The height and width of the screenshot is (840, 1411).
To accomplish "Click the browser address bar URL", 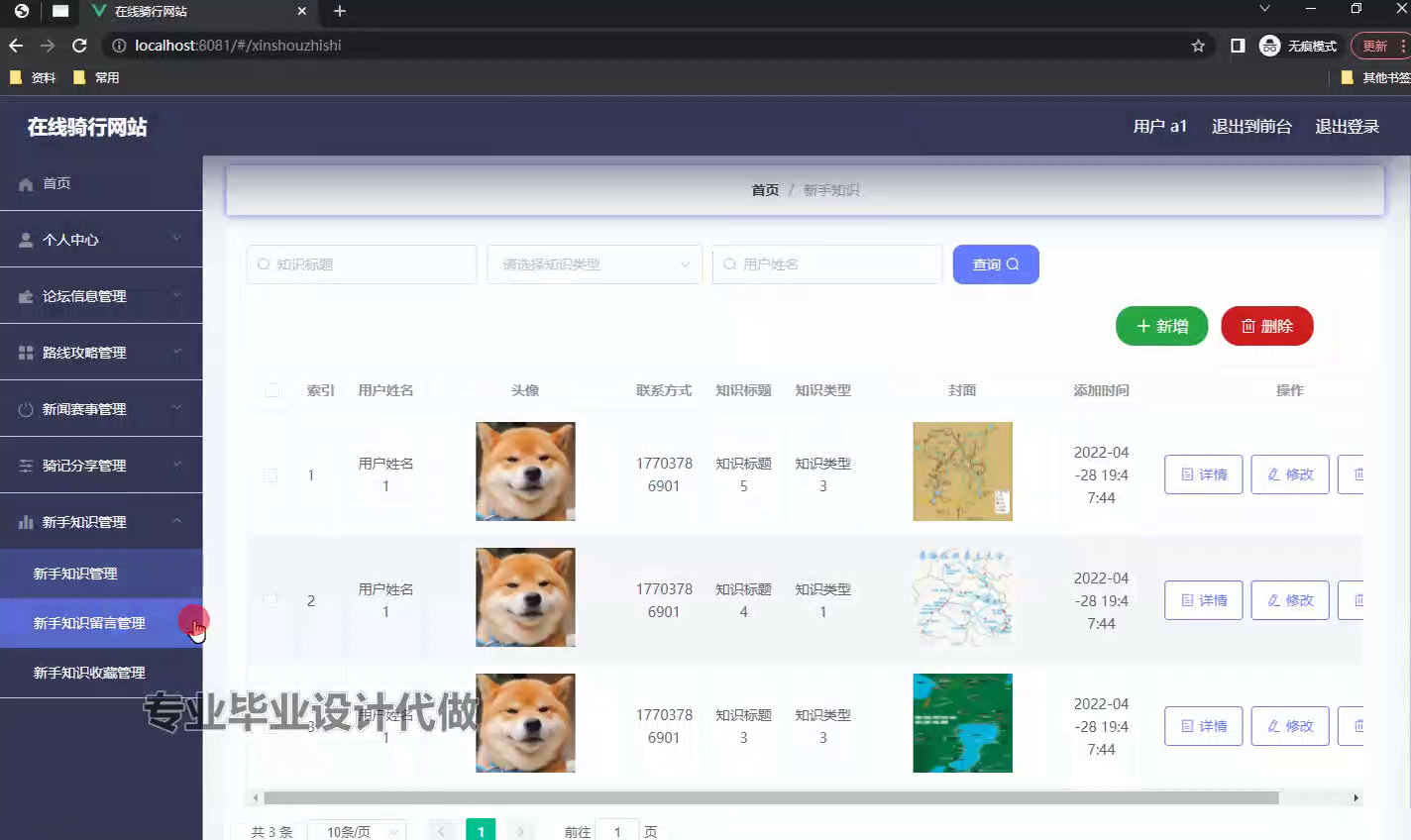I will 238,46.
